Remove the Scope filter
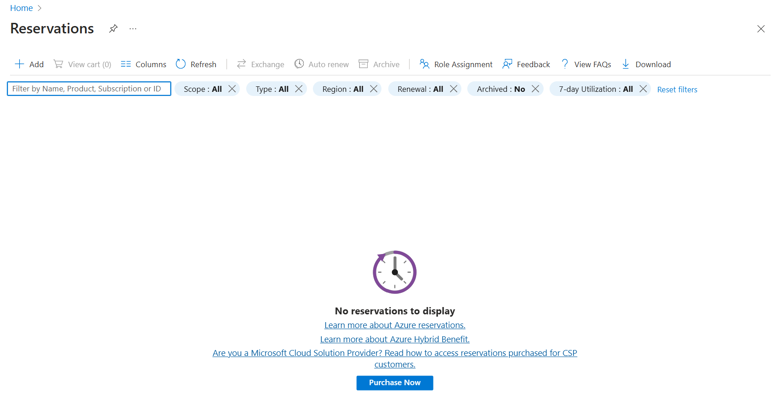Screen dimensions: 772x403 [x=232, y=89]
